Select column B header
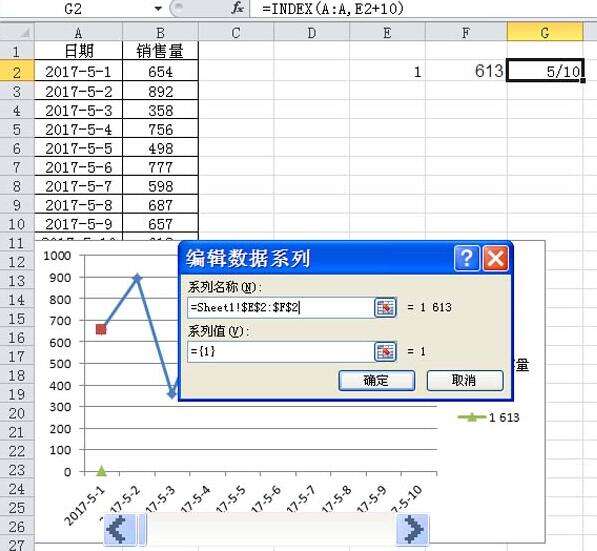This screenshot has height=551, width=597. (160, 33)
